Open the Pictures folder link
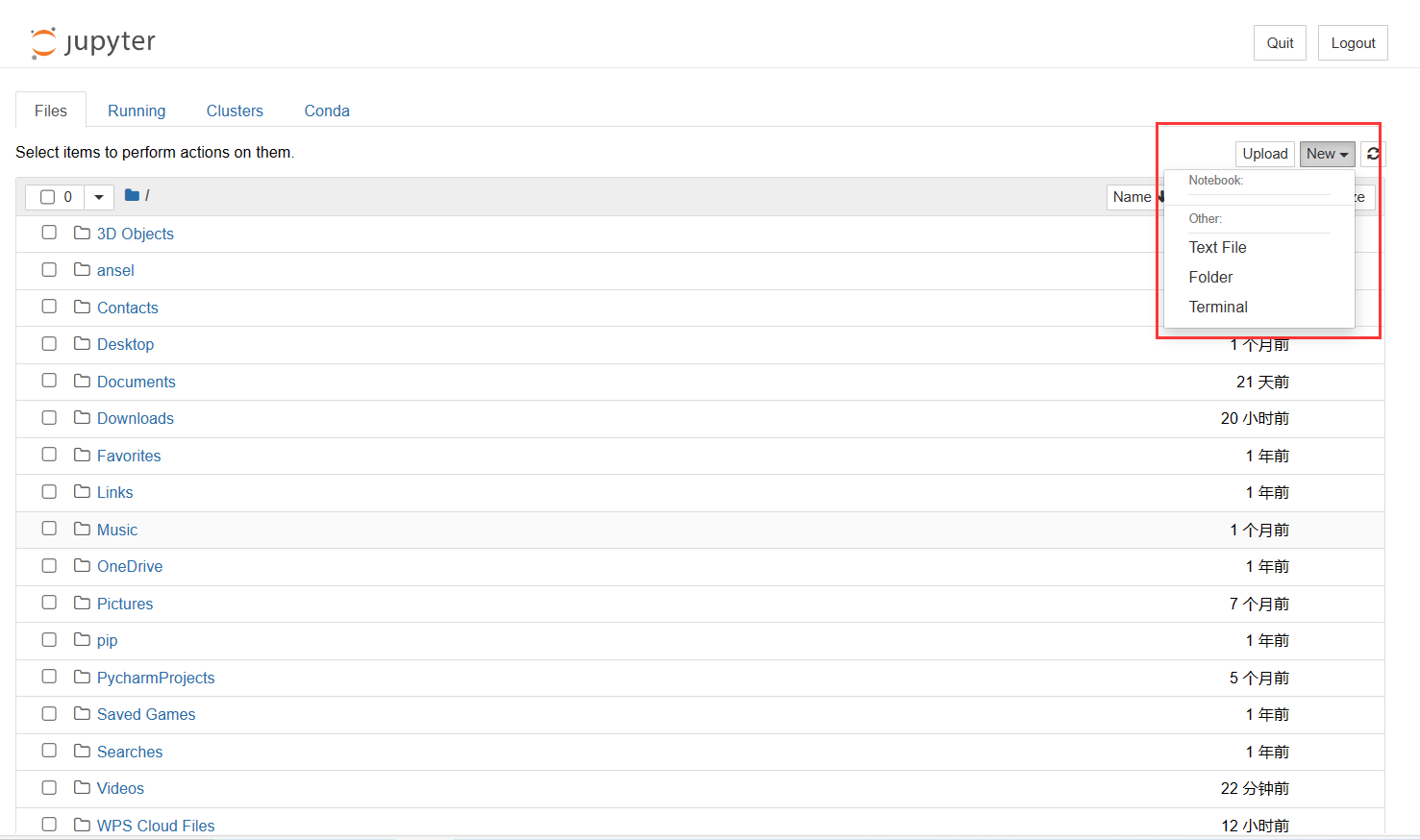Screen dimensions: 1420x840 pos(125,604)
